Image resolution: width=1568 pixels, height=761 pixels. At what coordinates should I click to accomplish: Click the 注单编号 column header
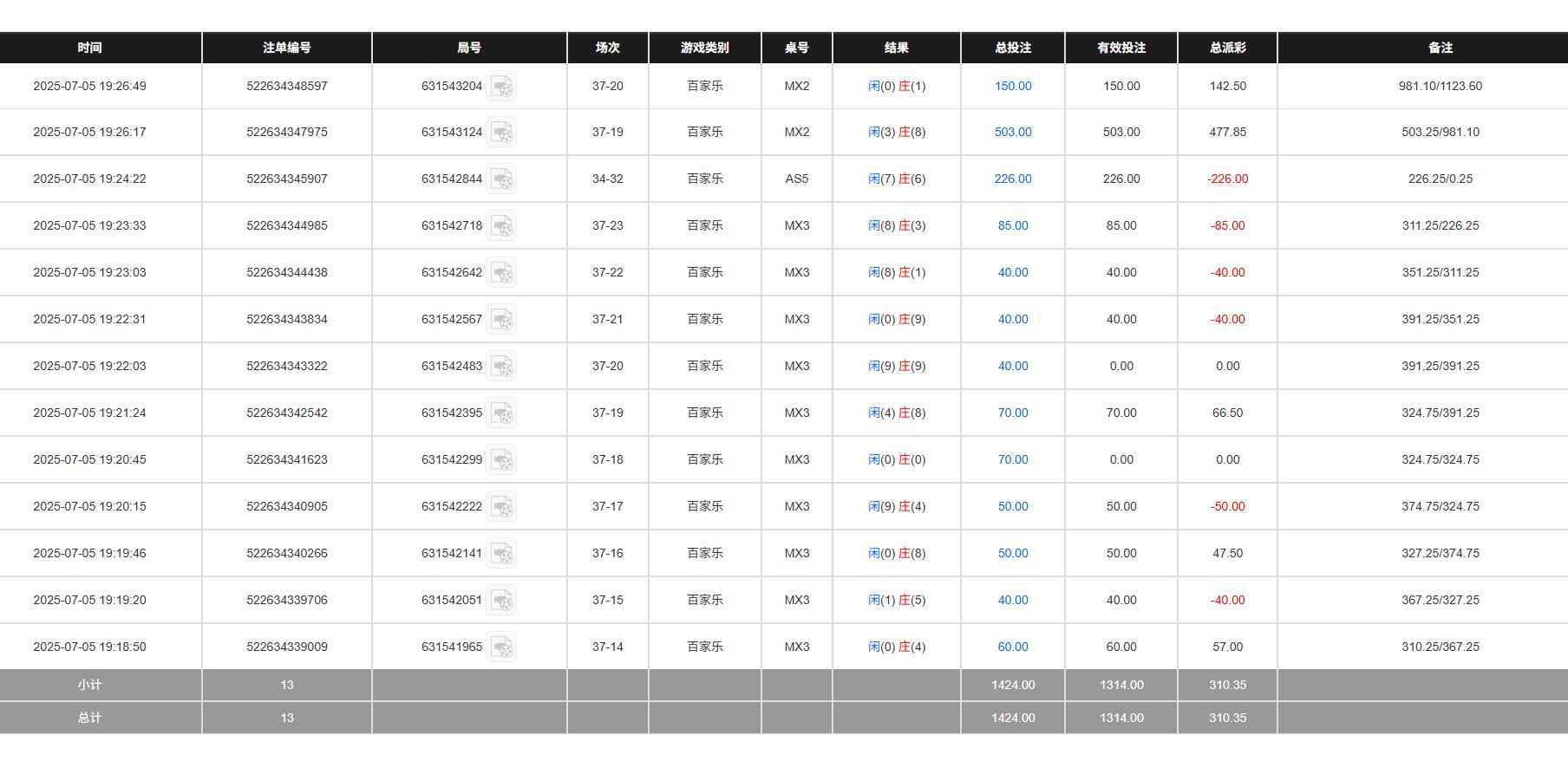[x=287, y=48]
